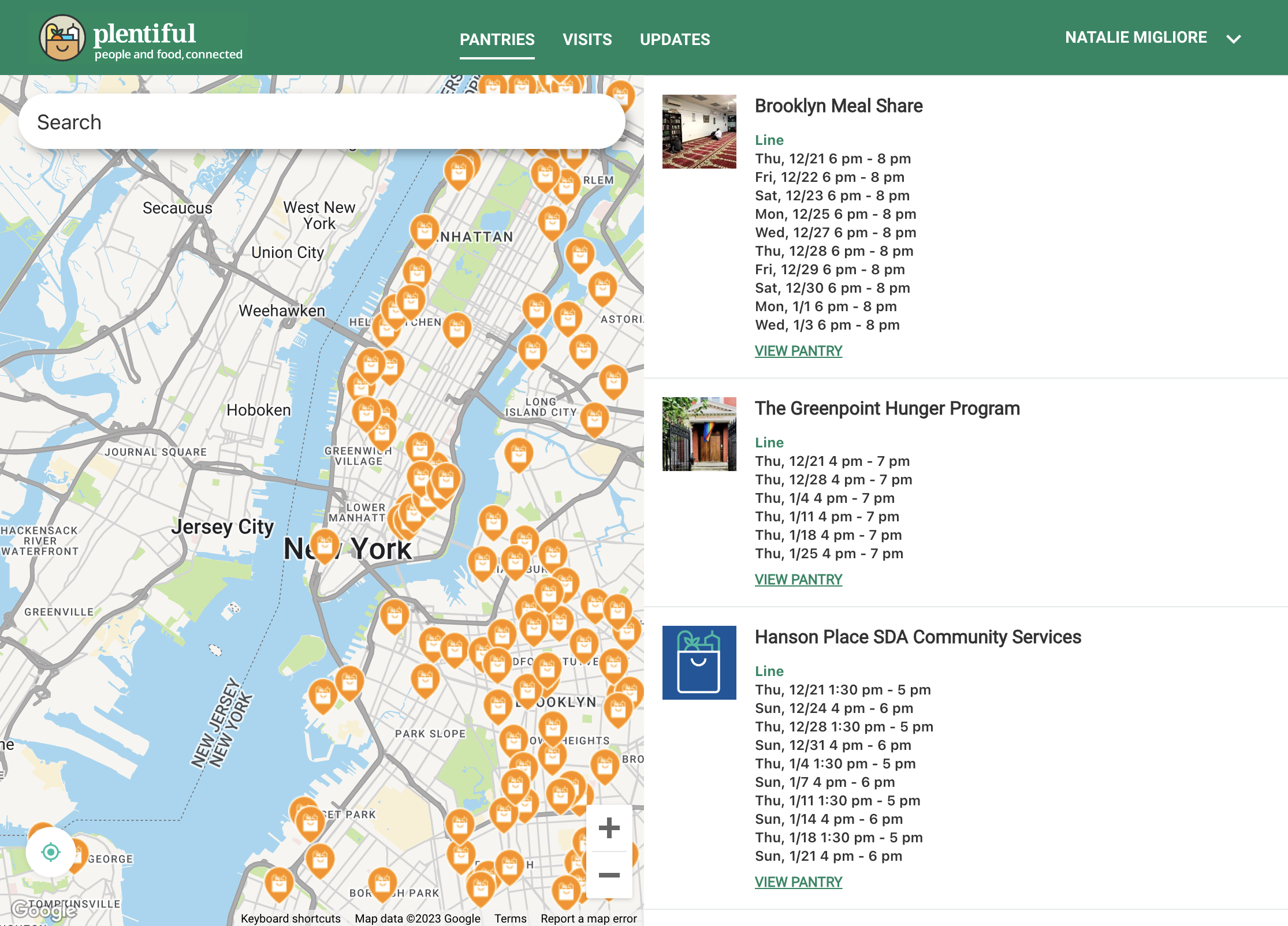Click the Jersey City map label
1288x926 pixels.
(x=222, y=527)
